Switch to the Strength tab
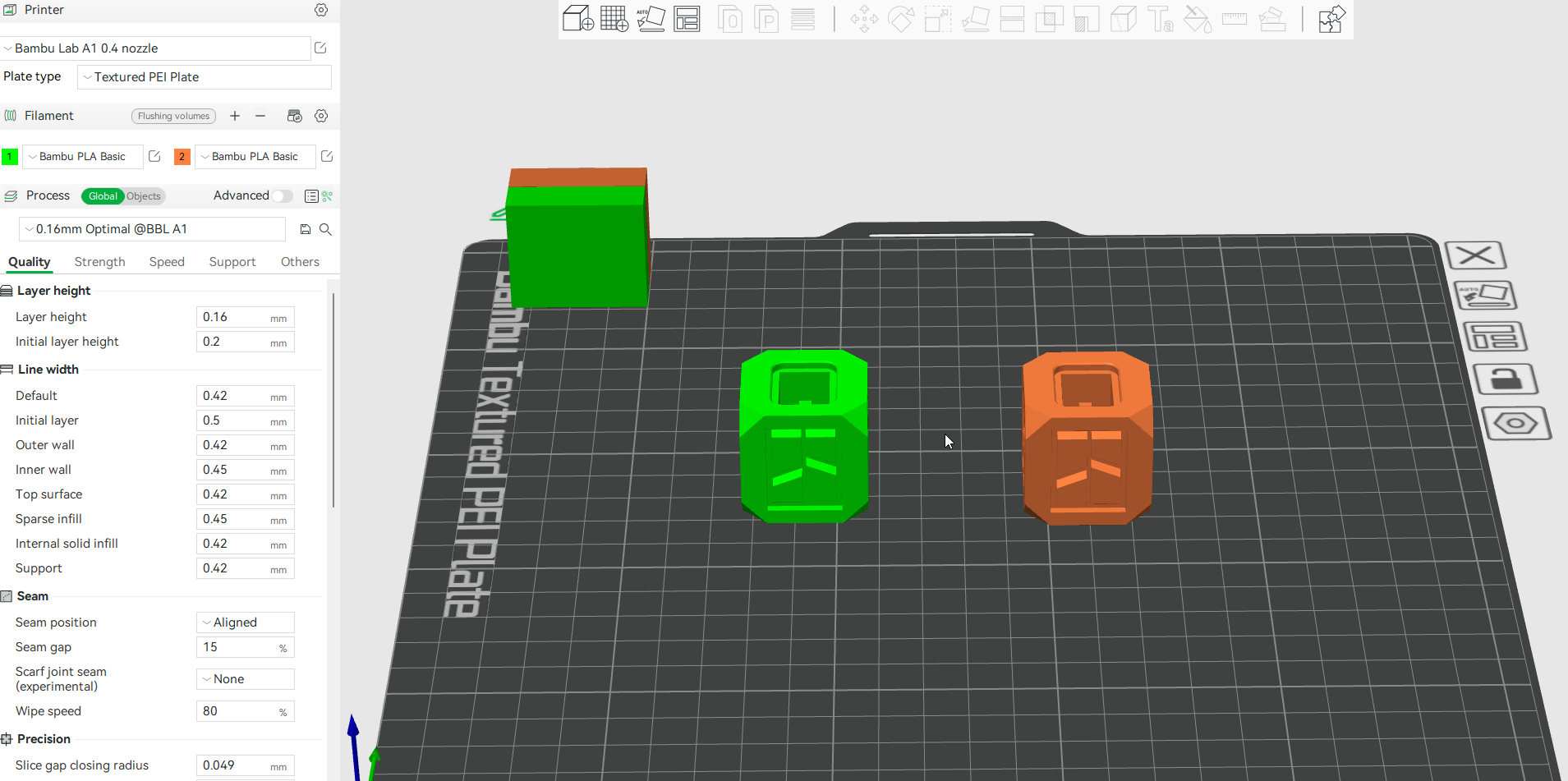 pos(100,262)
